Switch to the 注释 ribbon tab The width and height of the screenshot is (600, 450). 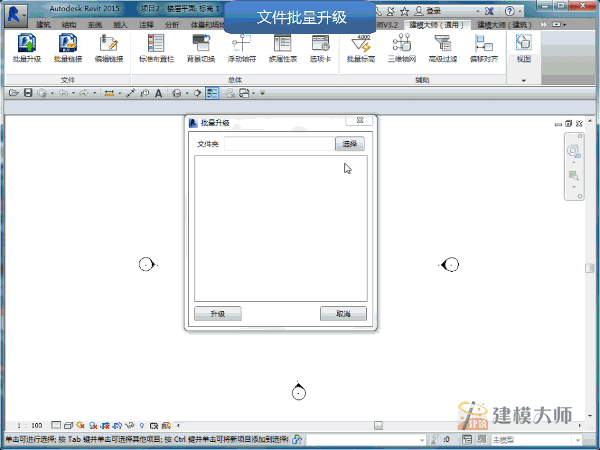pos(146,25)
